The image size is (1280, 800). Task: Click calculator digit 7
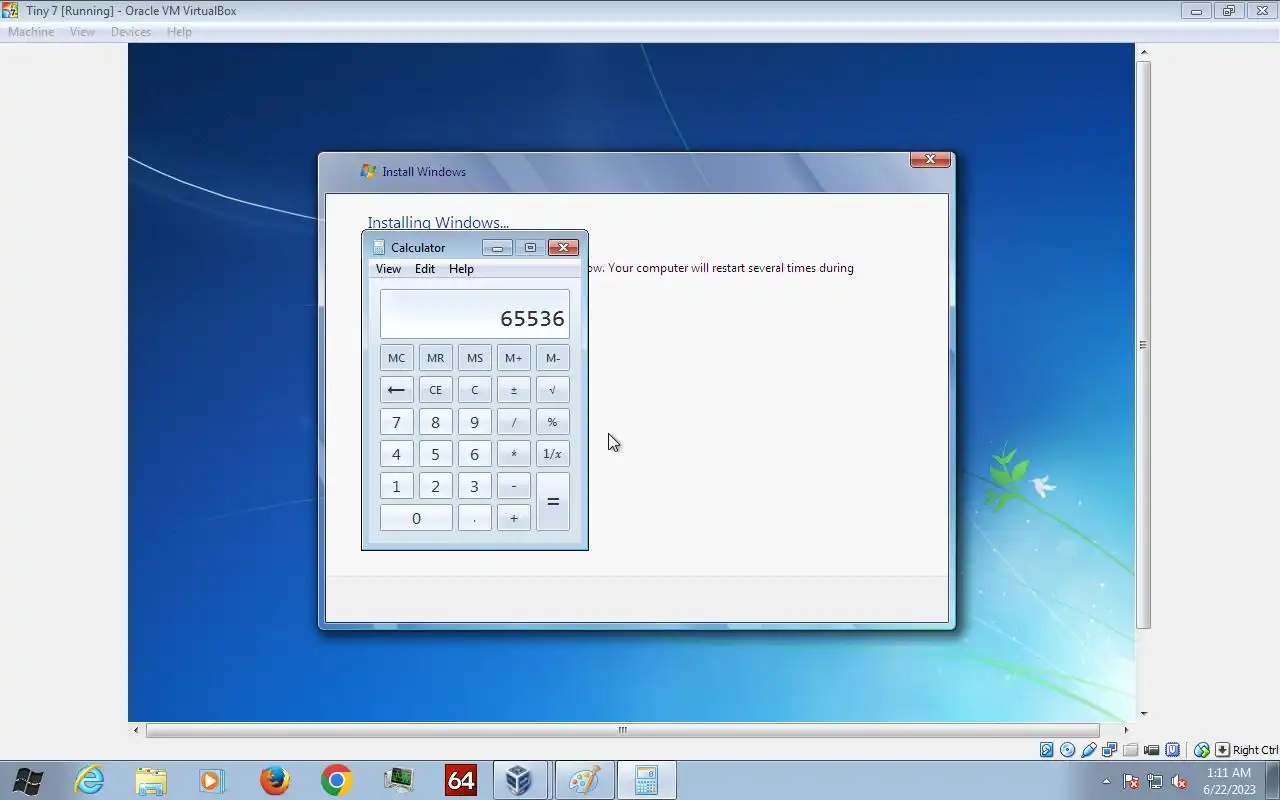coord(396,422)
